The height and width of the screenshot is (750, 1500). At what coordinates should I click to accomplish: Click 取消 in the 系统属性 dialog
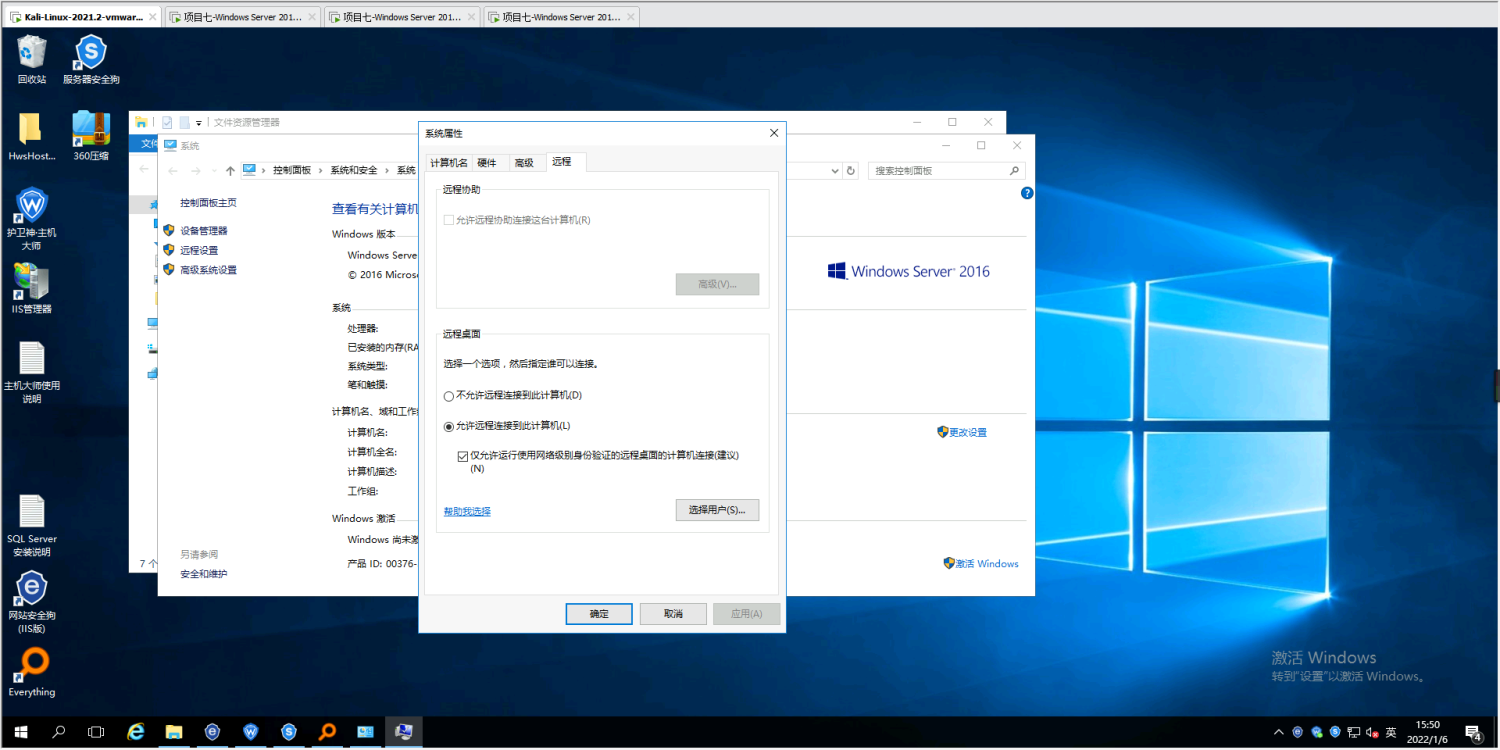point(673,614)
